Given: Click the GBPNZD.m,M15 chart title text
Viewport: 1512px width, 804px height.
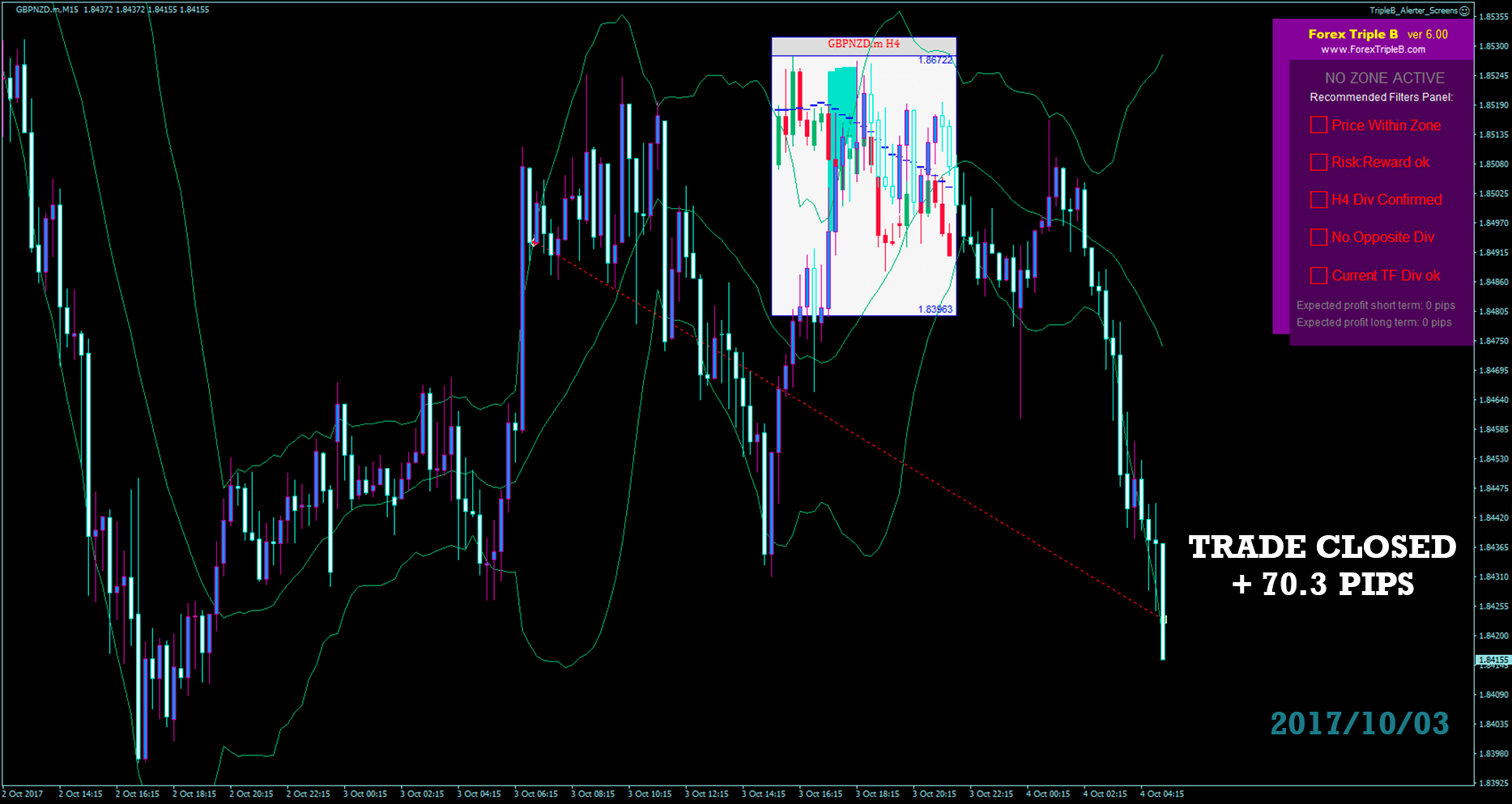Looking at the screenshot, I should point(47,10).
